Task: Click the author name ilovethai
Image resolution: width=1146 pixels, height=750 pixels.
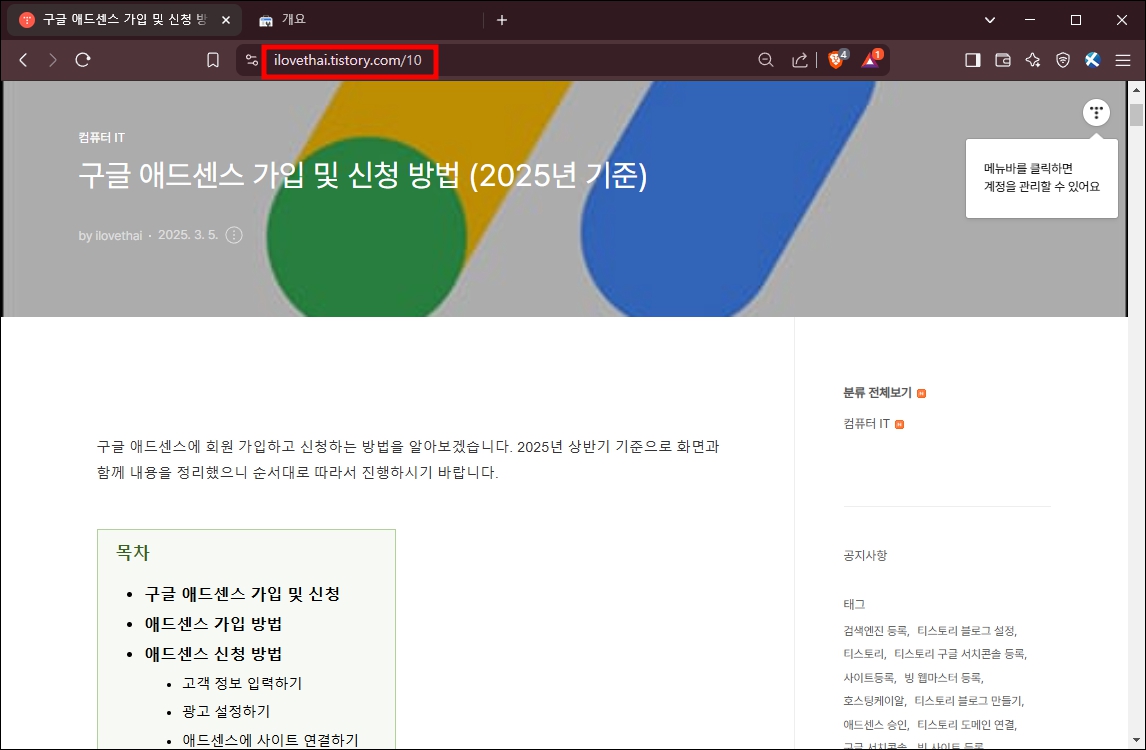Action: point(118,235)
